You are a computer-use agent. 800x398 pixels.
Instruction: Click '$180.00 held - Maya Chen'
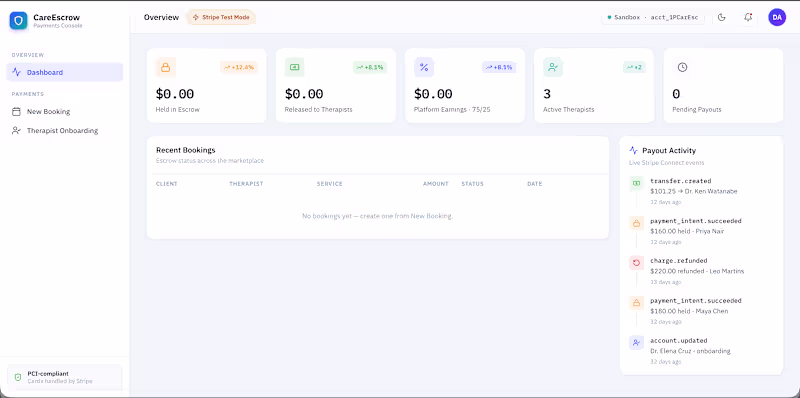coord(689,311)
